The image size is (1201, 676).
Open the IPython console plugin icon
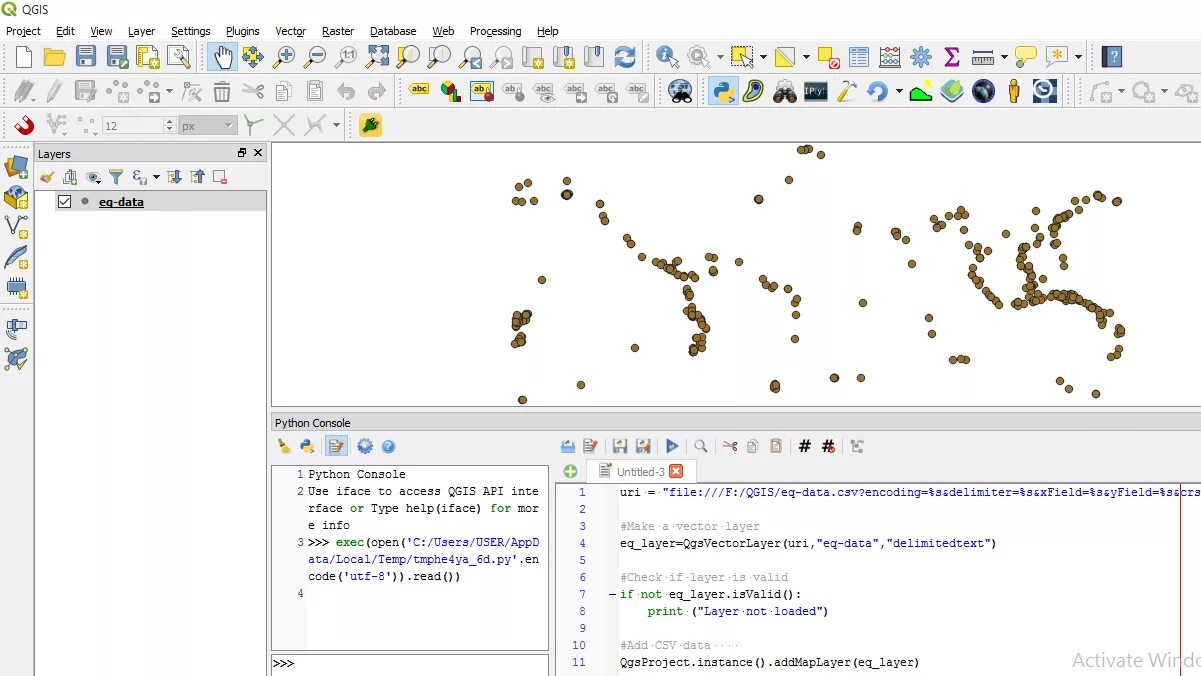point(816,92)
